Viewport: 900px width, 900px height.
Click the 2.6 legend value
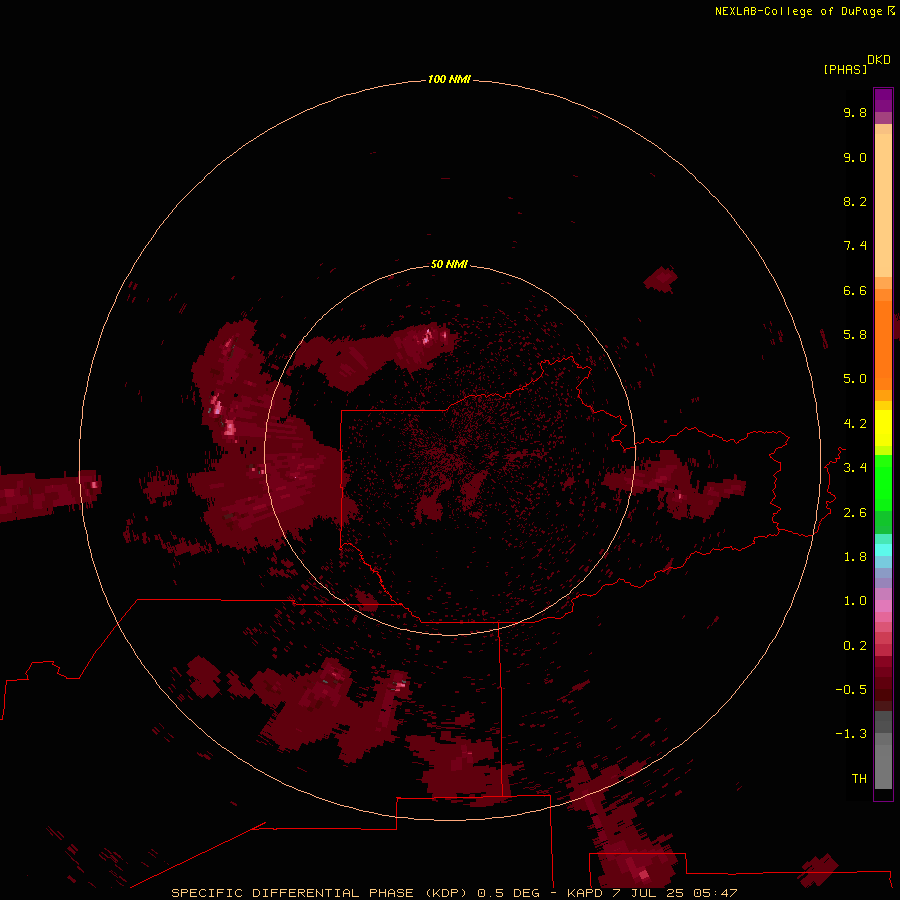click(855, 513)
